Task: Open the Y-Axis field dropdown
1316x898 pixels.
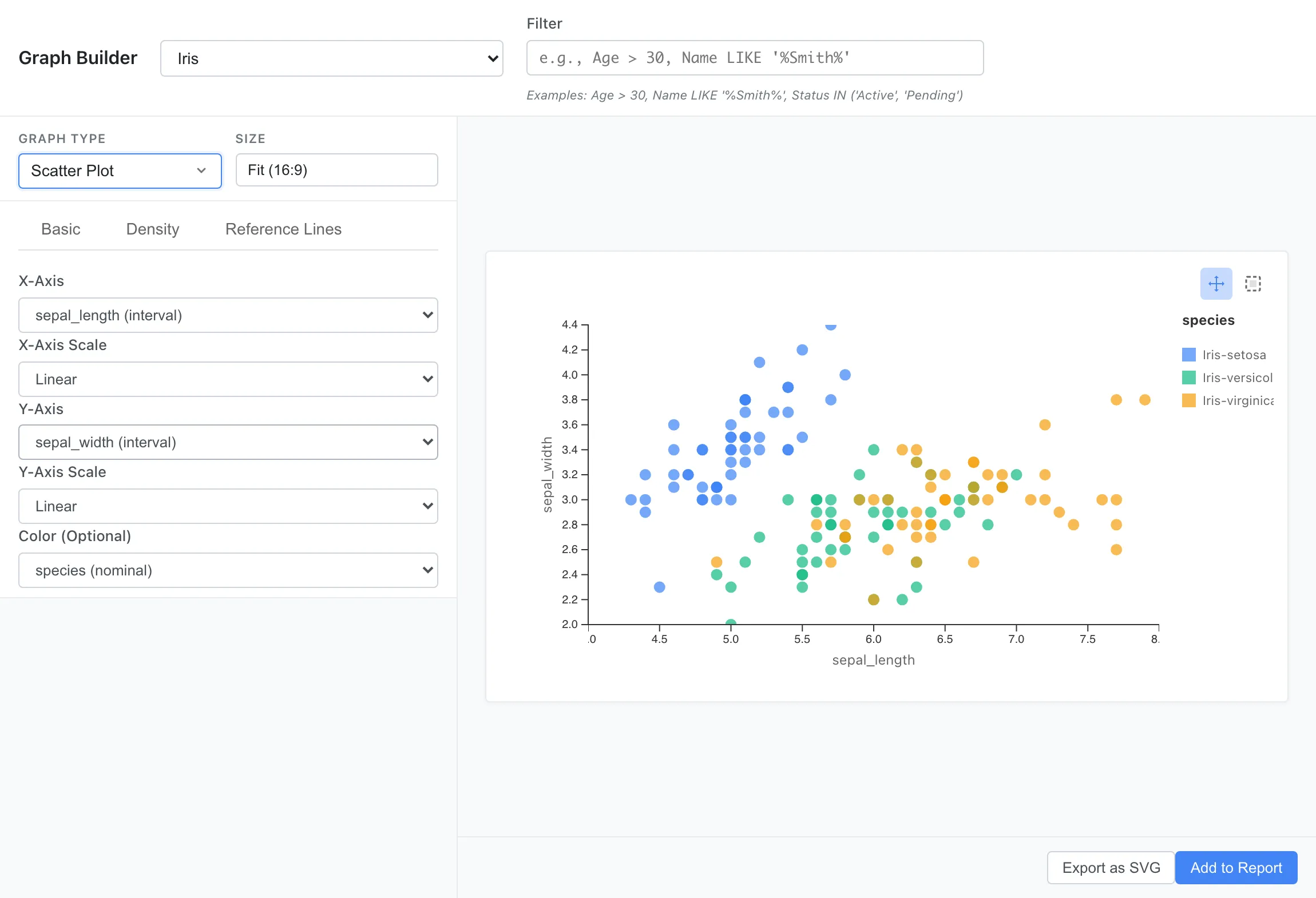Action: [x=228, y=442]
